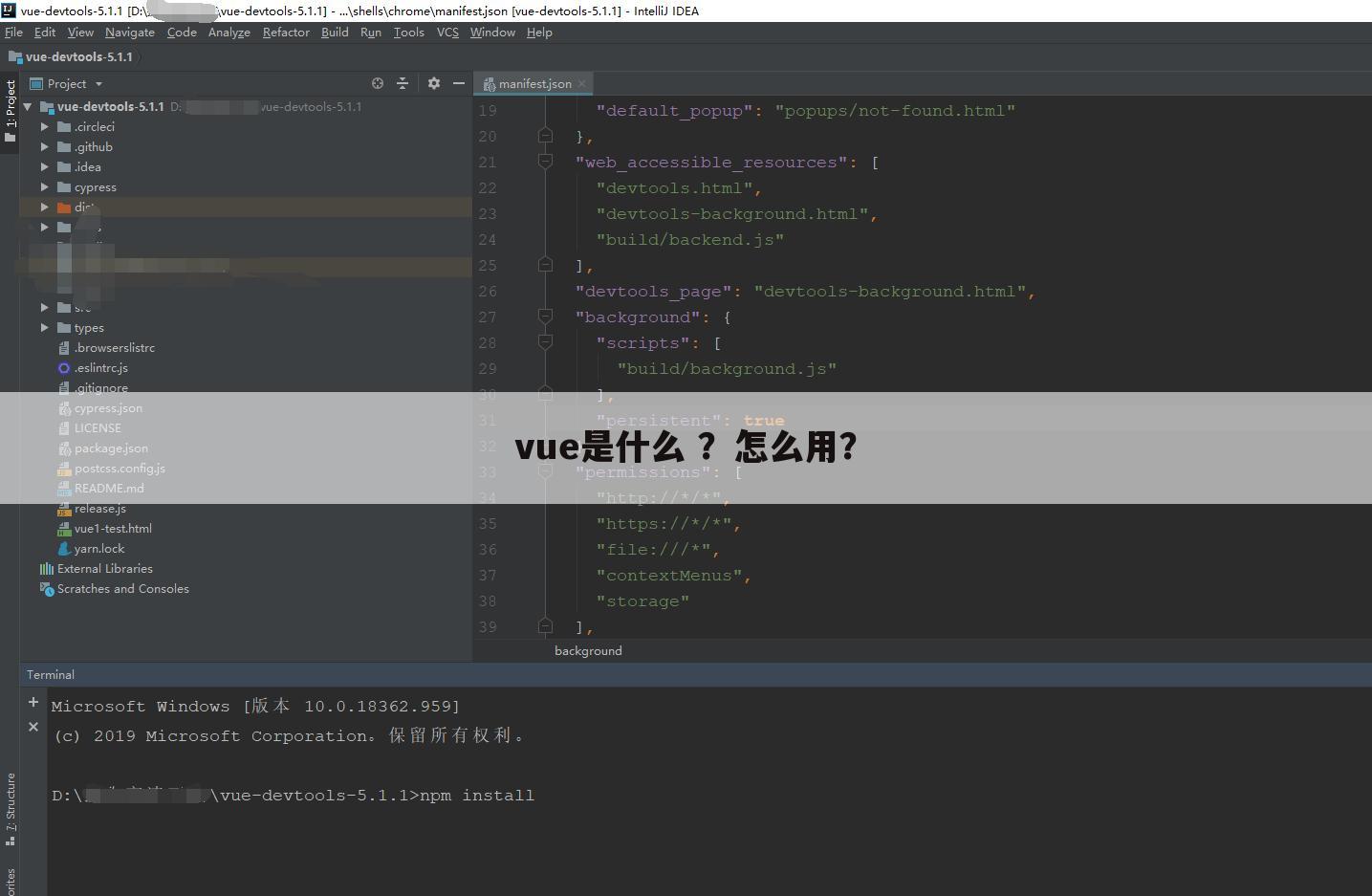Fold the scripts array at line 28

(545, 342)
